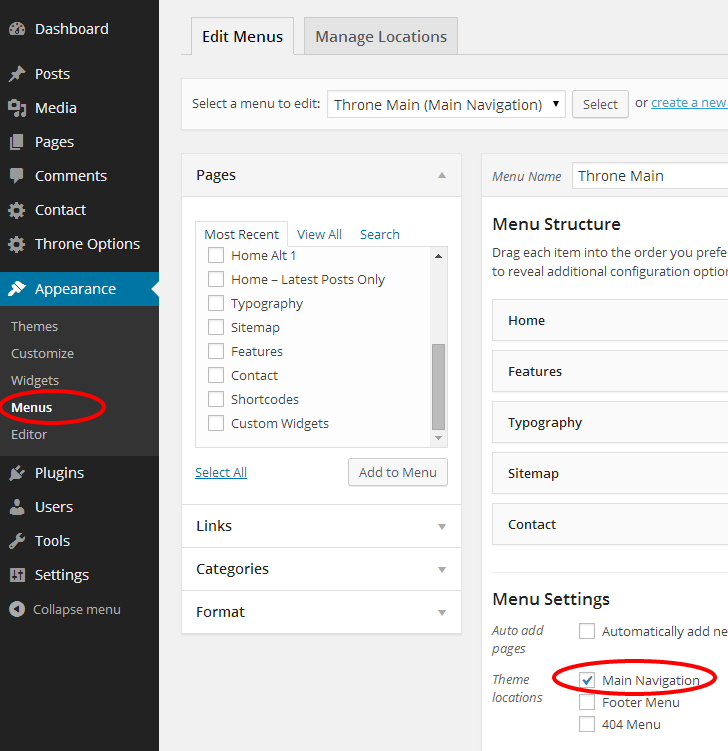The height and width of the screenshot is (751, 728).
Task: Click the Contact gear icon
Action: tap(17, 210)
